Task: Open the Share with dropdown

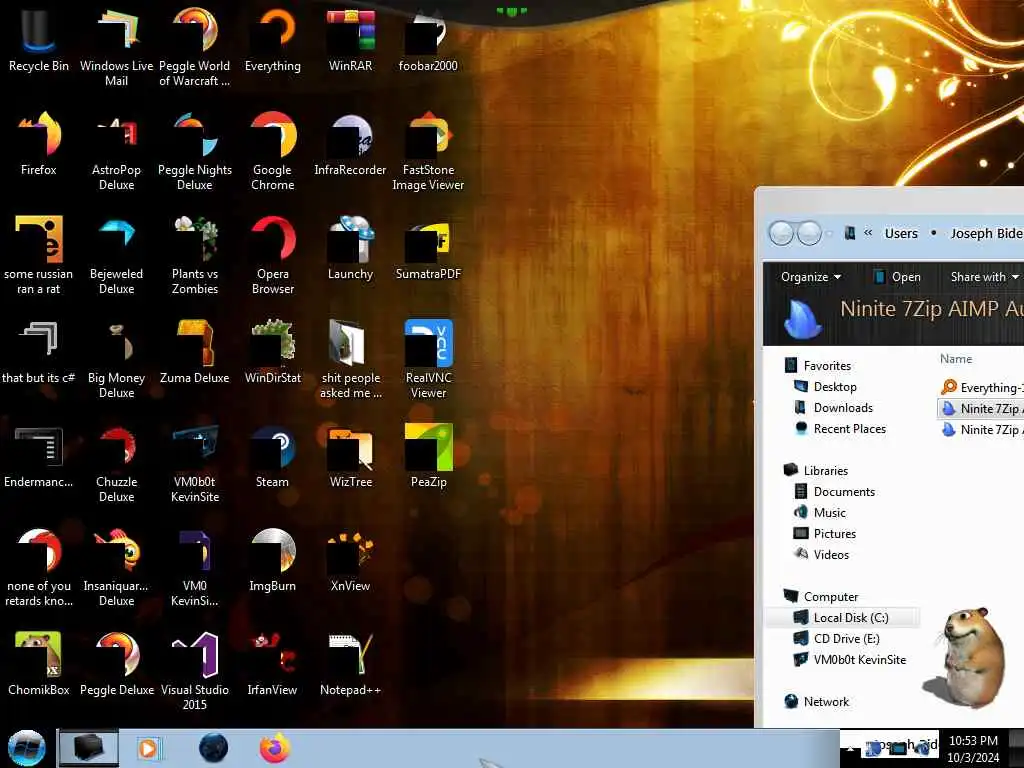Action: pos(984,277)
